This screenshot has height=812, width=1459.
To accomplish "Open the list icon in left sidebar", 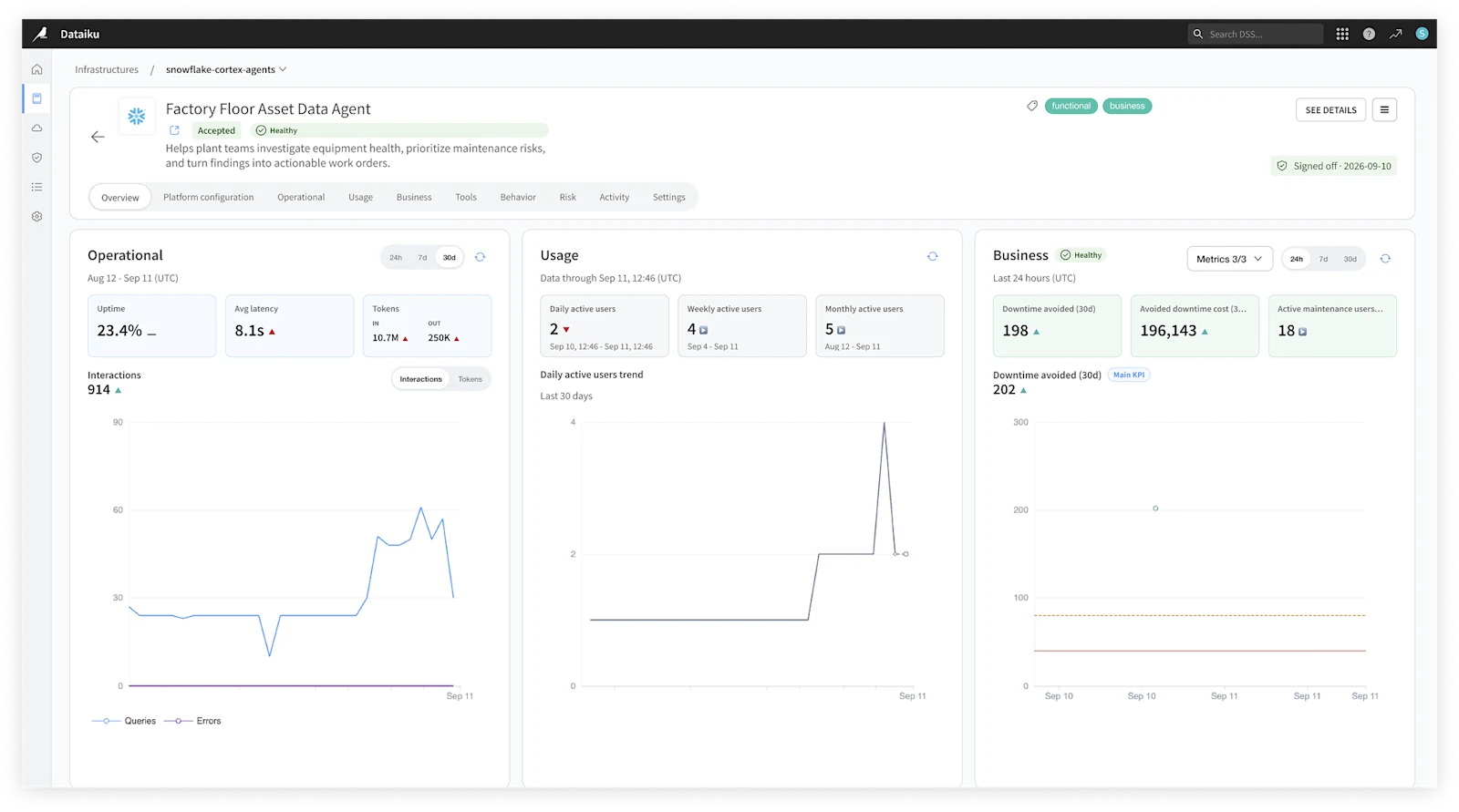I will (x=36, y=187).
